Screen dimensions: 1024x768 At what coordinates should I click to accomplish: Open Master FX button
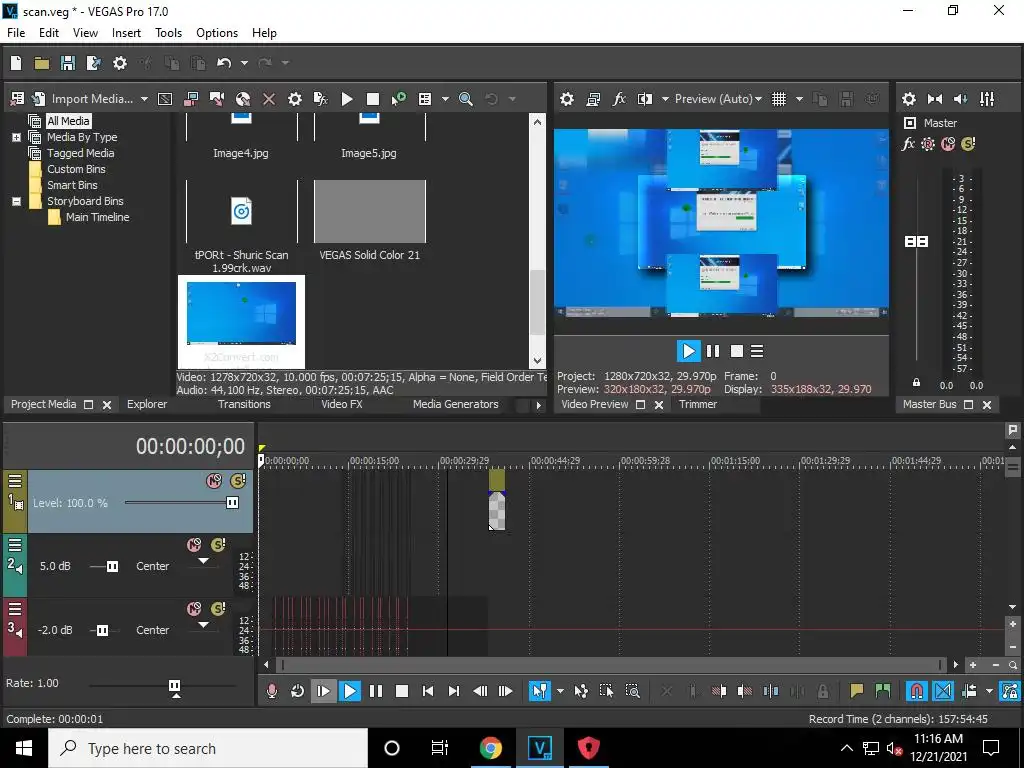tap(908, 144)
